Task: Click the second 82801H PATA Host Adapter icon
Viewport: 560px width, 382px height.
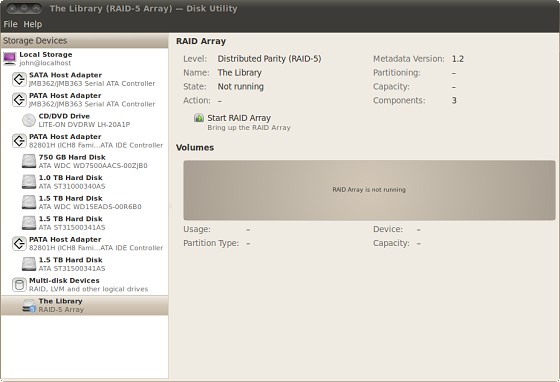Action: coord(19,243)
